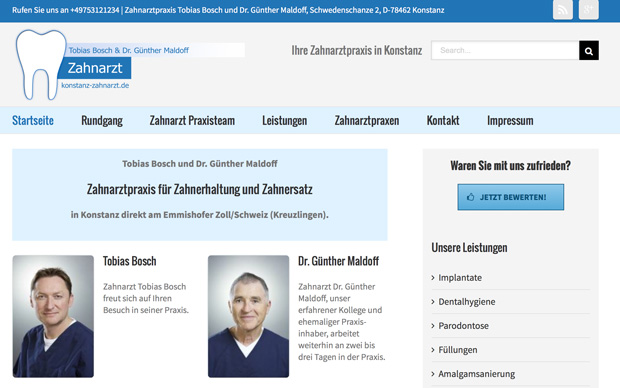620x388 pixels.
Task: Click the Zahnarzt blue logo label
Action: coord(95,68)
